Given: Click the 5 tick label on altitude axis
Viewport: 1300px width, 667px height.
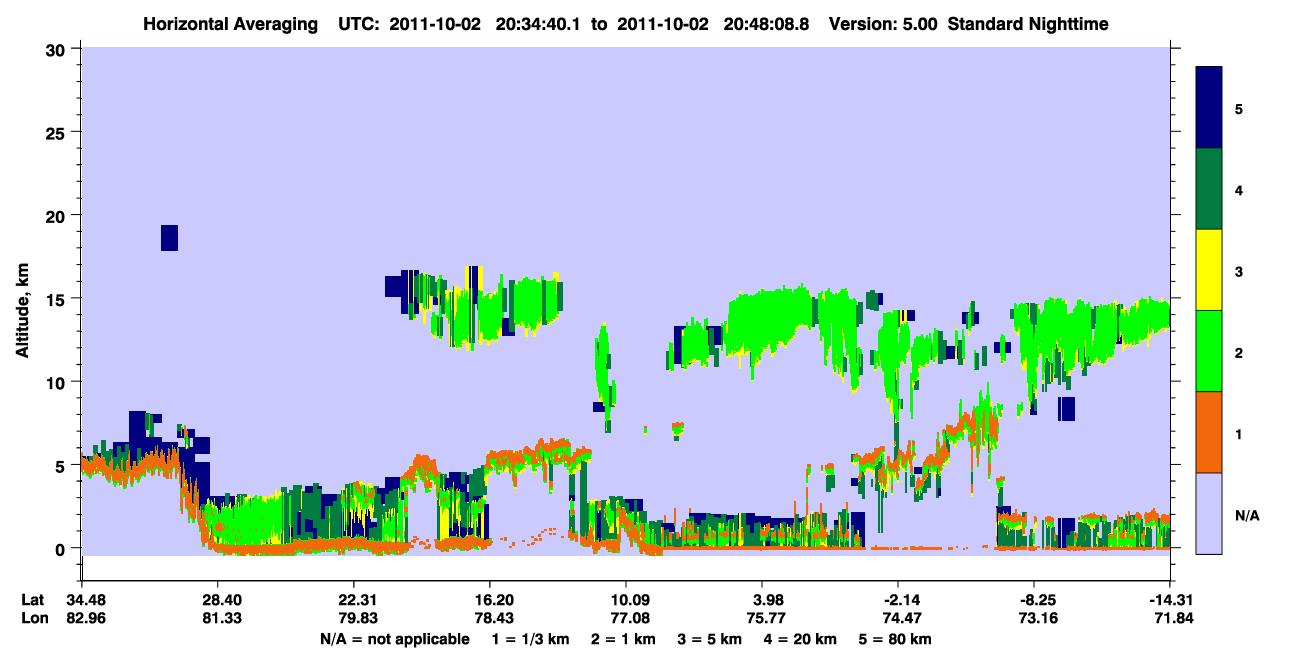Looking at the screenshot, I should point(61,465).
